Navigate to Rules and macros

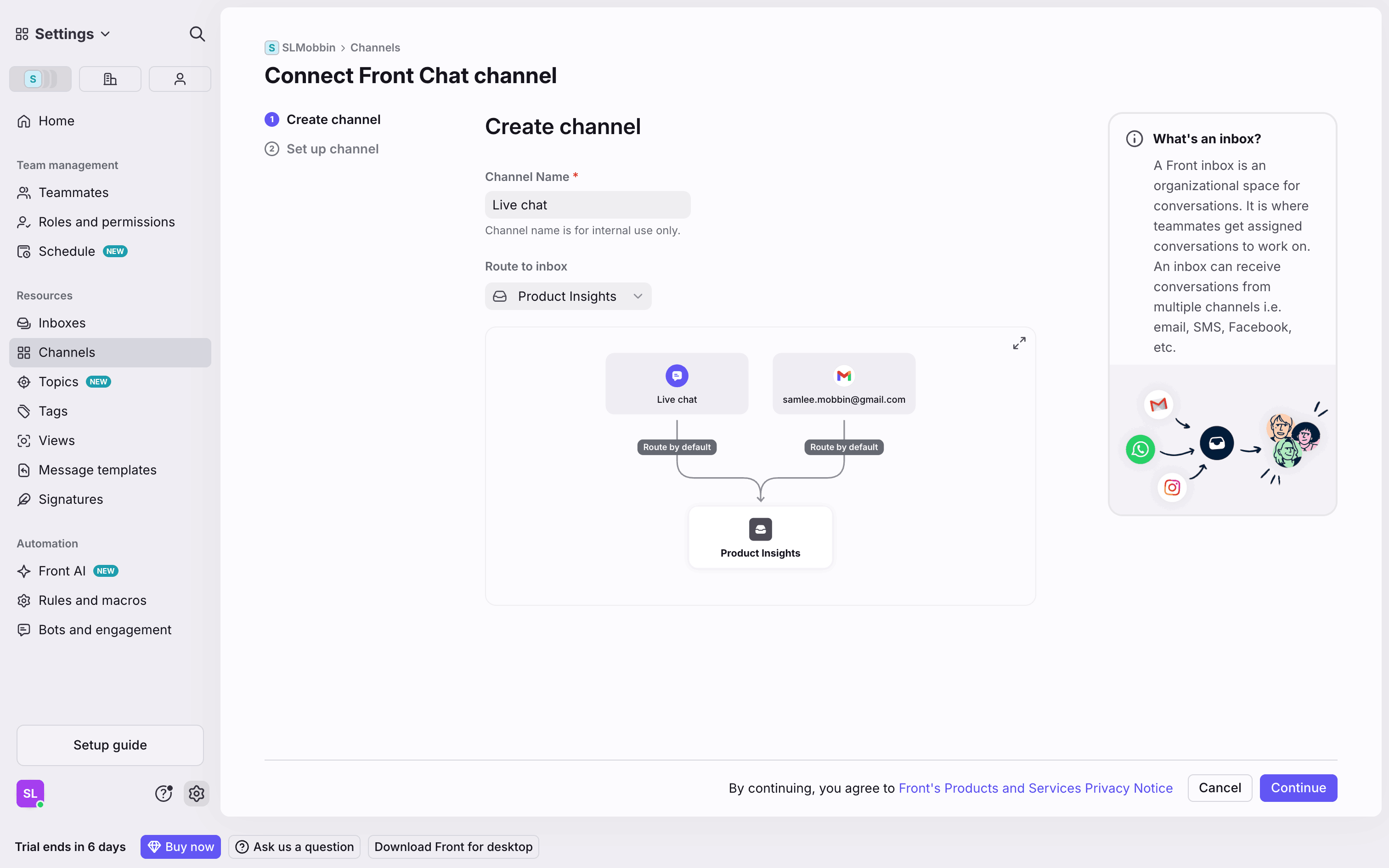pyautogui.click(x=92, y=601)
